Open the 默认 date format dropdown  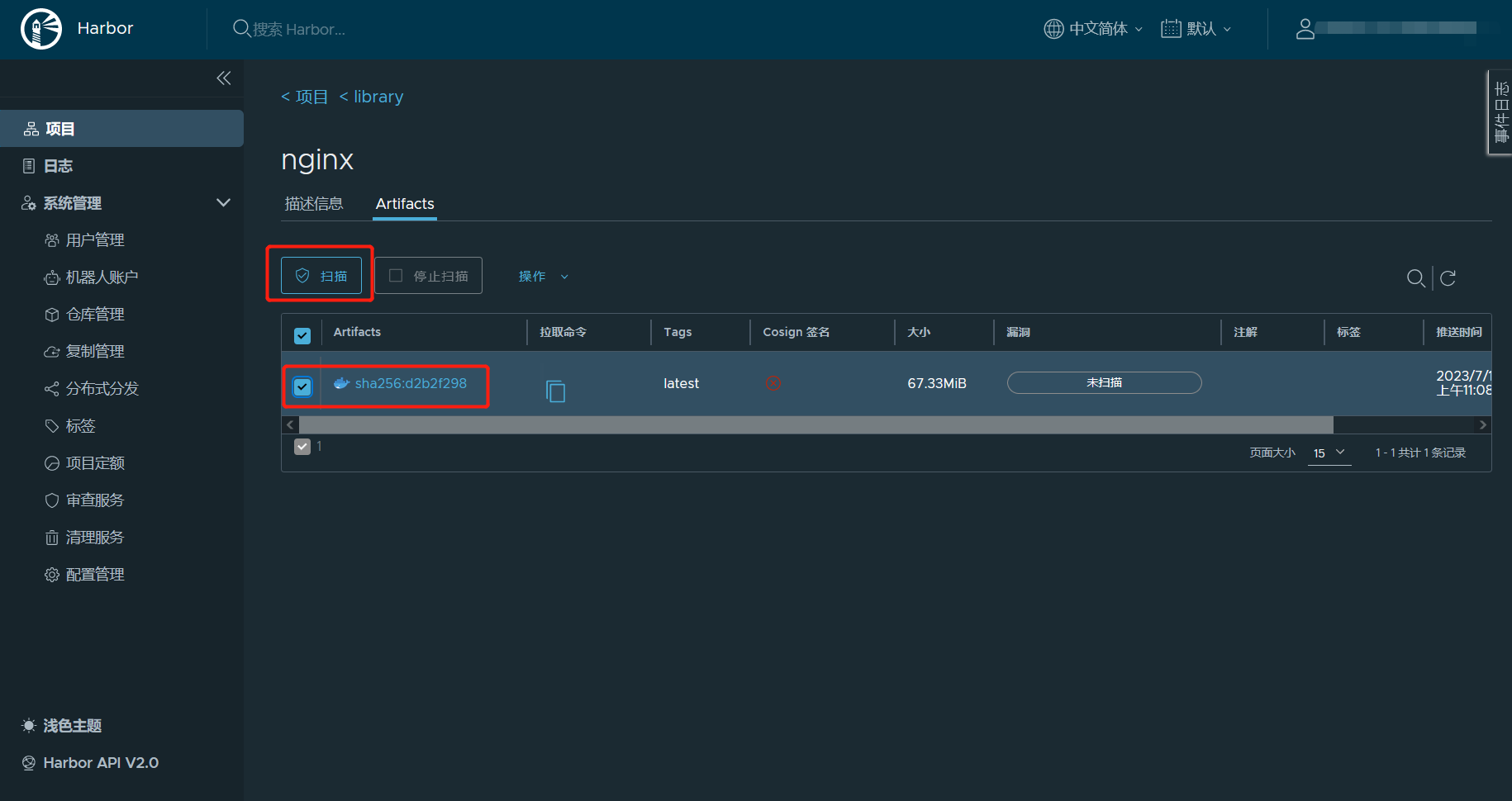click(1196, 29)
